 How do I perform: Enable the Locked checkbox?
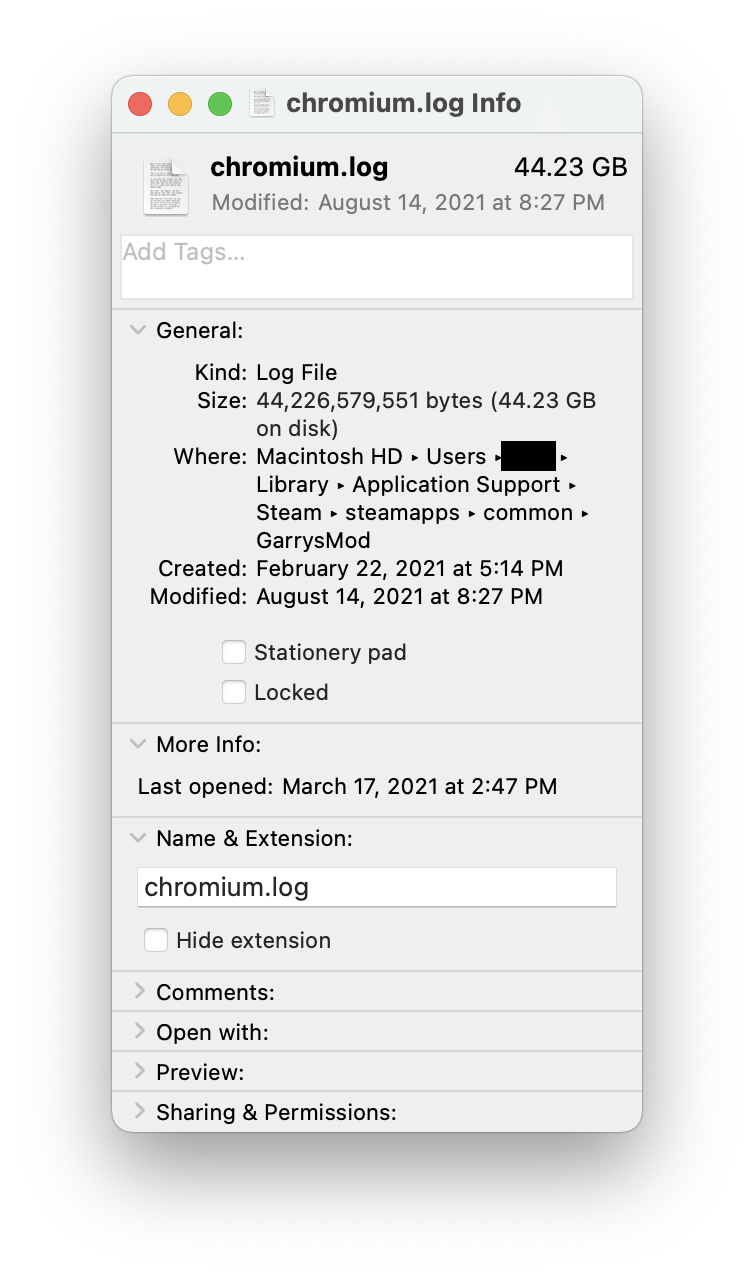pyautogui.click(x=234, y=692)
